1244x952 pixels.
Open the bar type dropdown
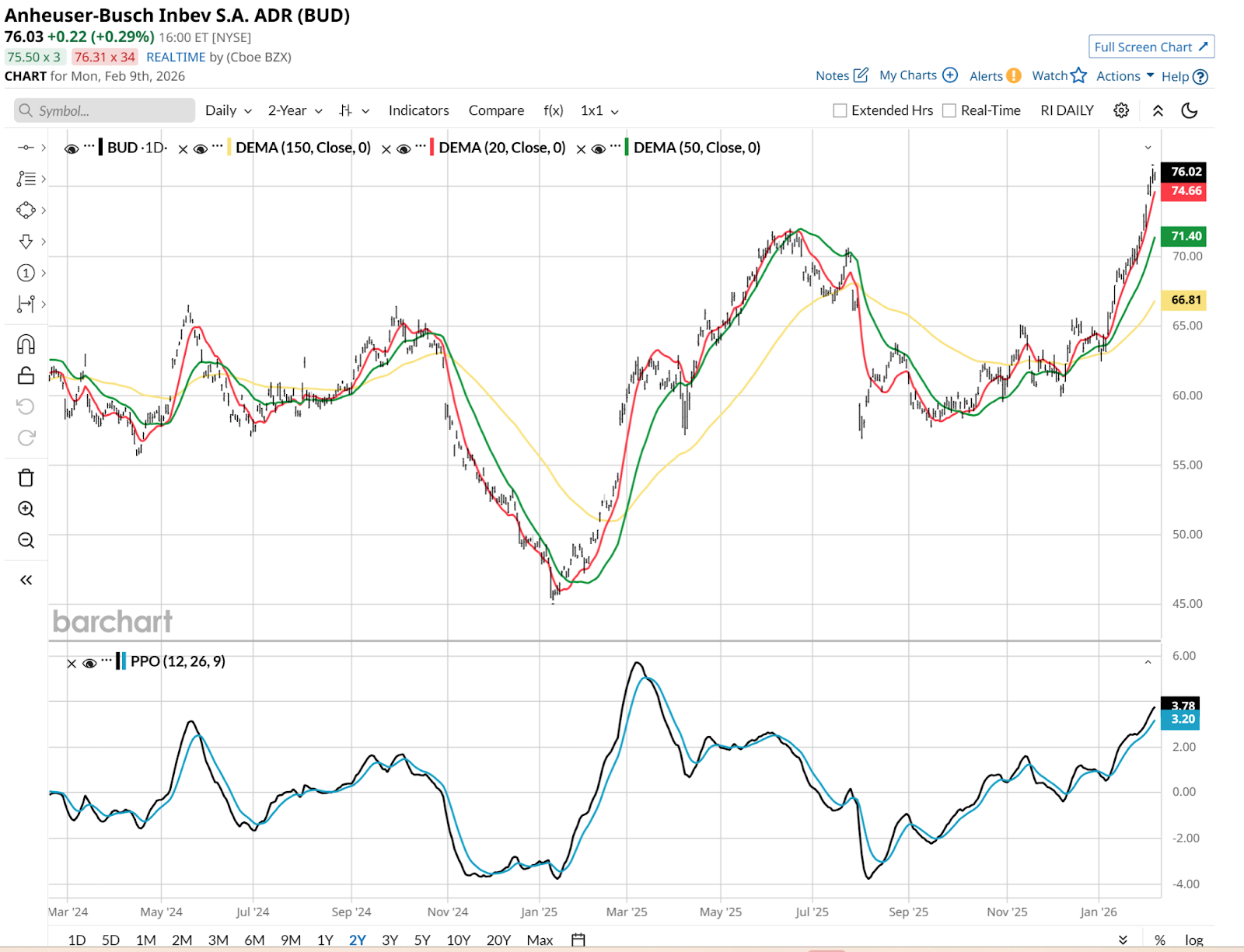[x=354, y=110]
